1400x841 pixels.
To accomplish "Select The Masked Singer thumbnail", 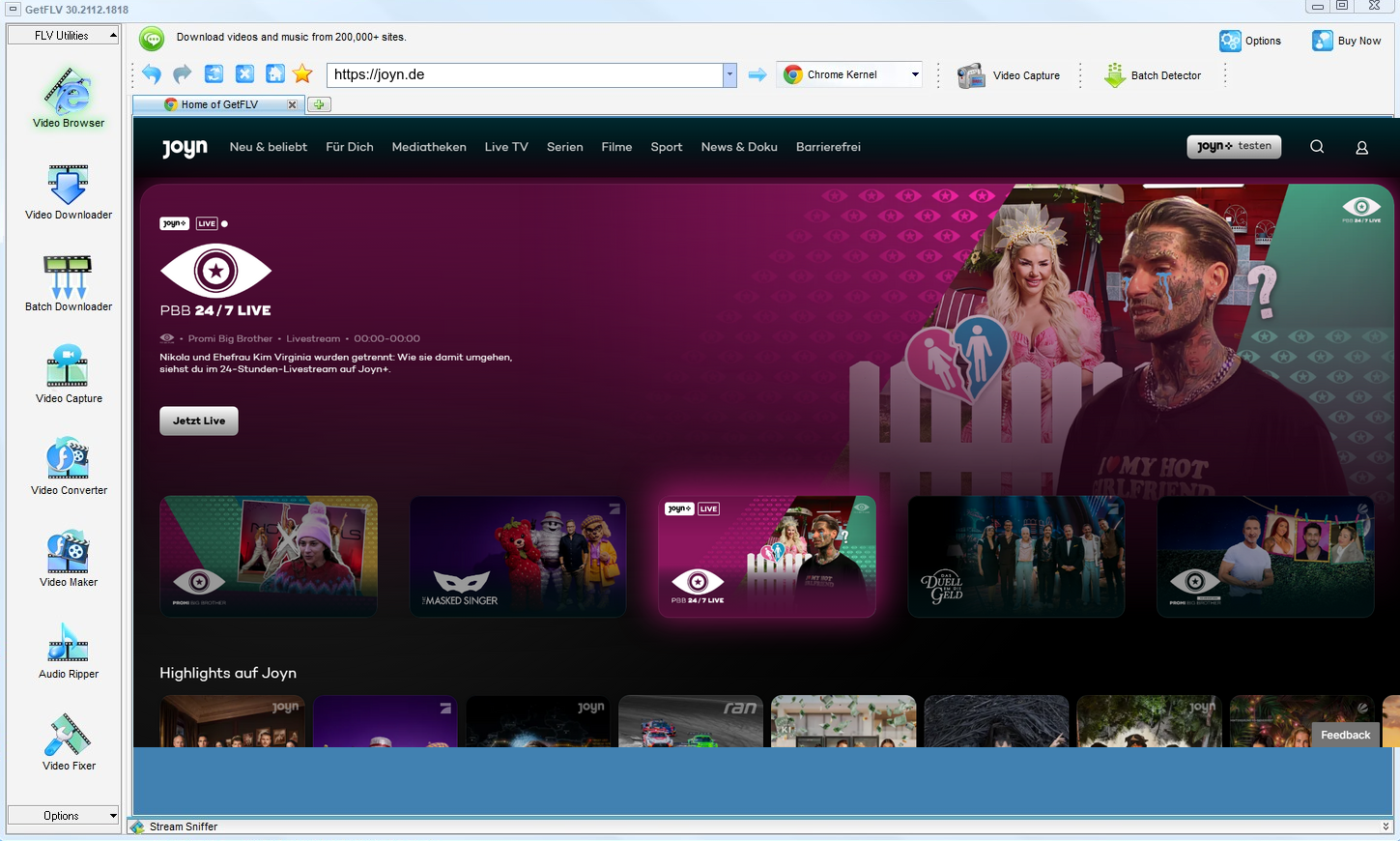I will pos(518,557).
